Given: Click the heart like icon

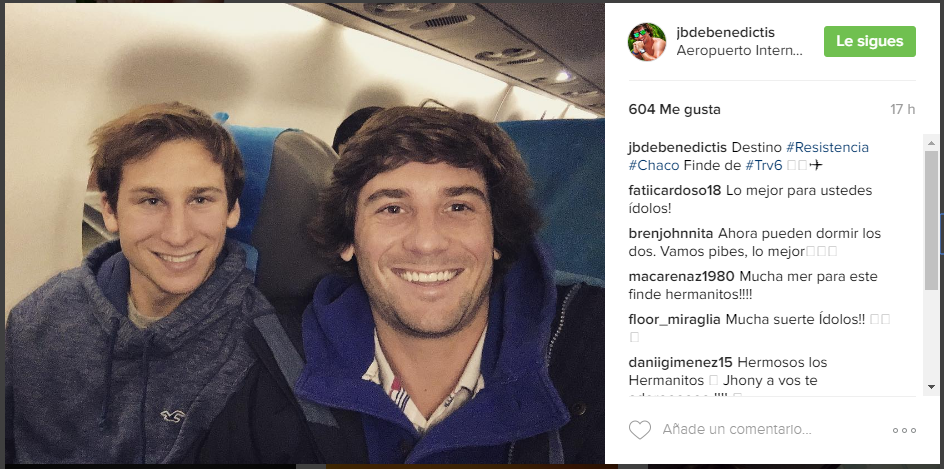Looking at the screenshot, I should [640, 429].
